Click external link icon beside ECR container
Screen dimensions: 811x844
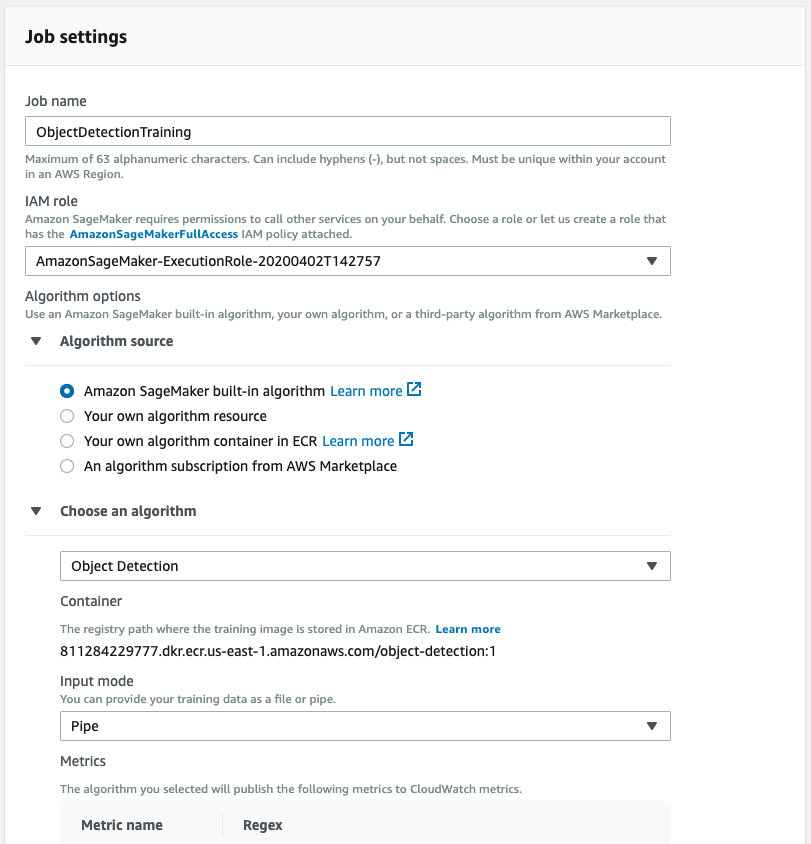pos(406,440)
